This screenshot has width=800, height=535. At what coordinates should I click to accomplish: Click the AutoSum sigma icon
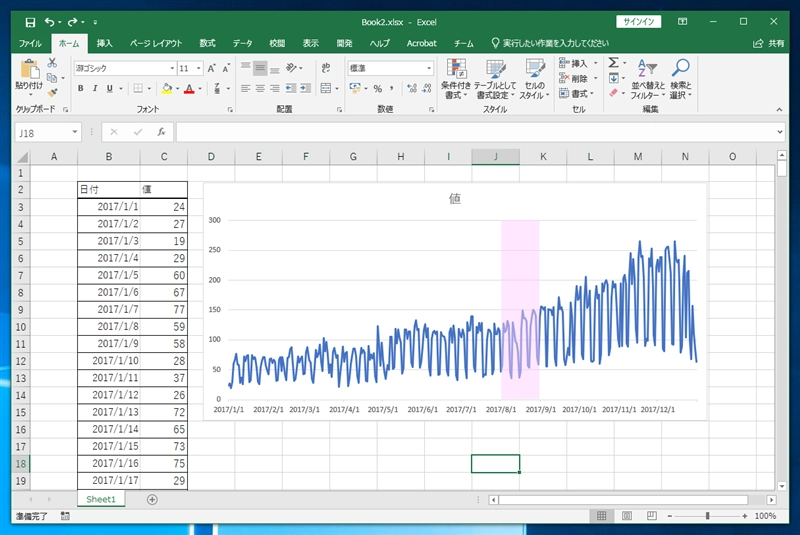(614, 63)
